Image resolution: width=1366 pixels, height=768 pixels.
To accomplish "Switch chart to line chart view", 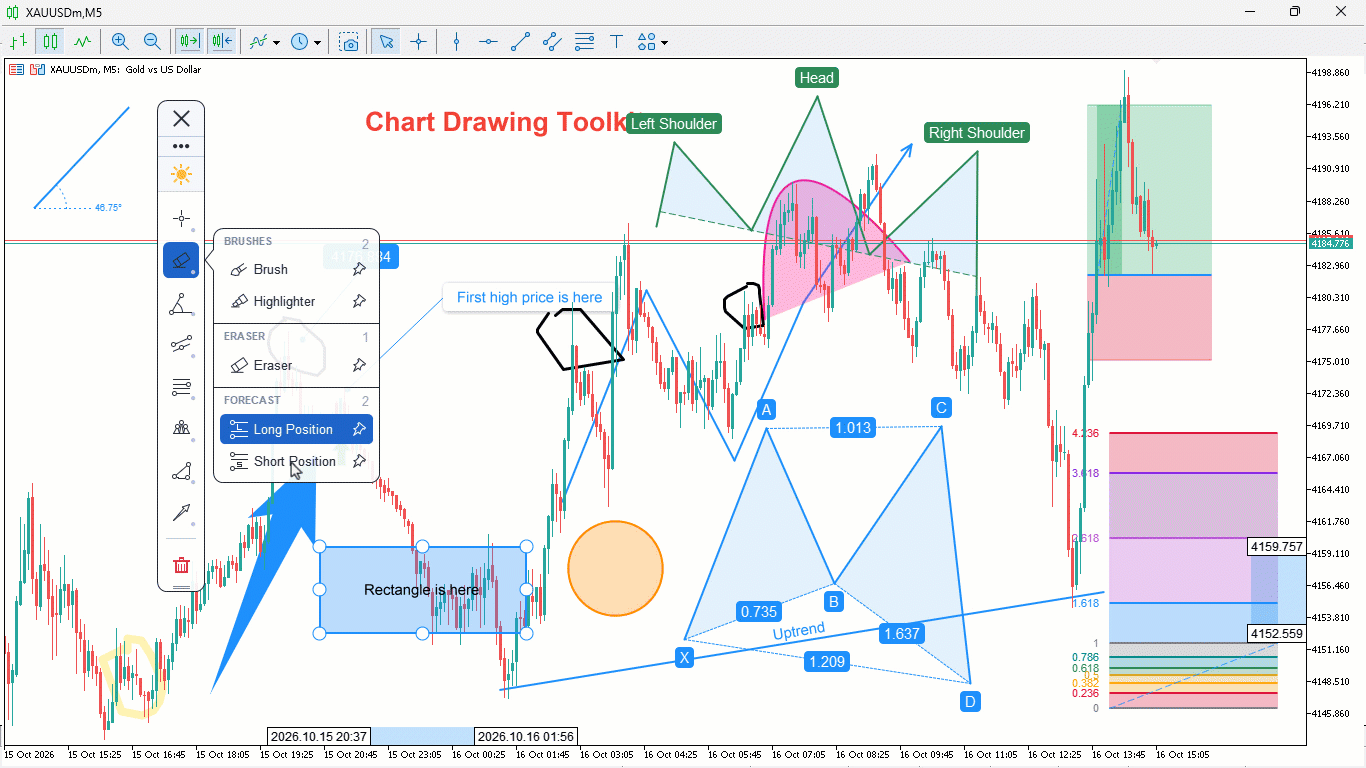I will coord(82,42).
